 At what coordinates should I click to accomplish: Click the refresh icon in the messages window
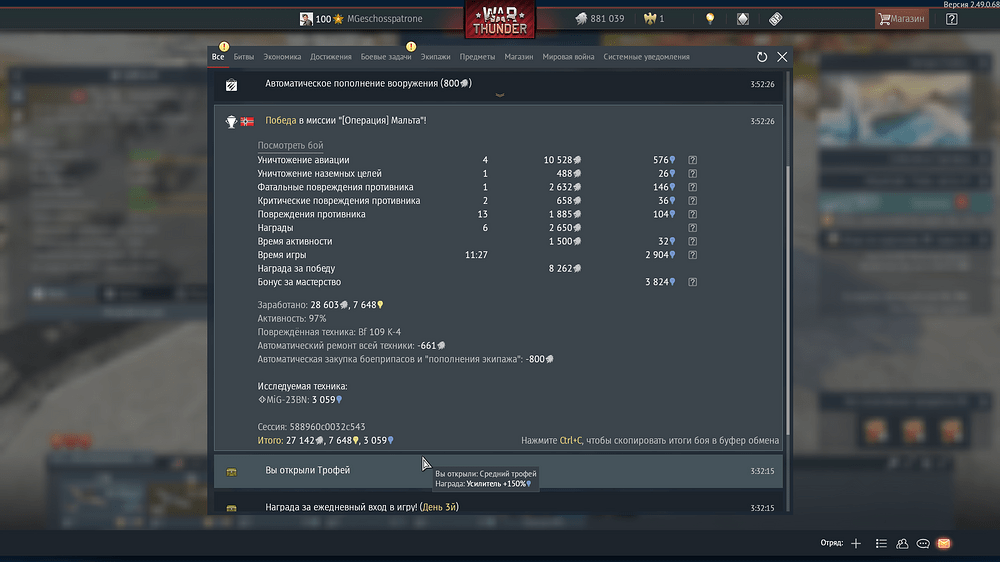point(761,57)
